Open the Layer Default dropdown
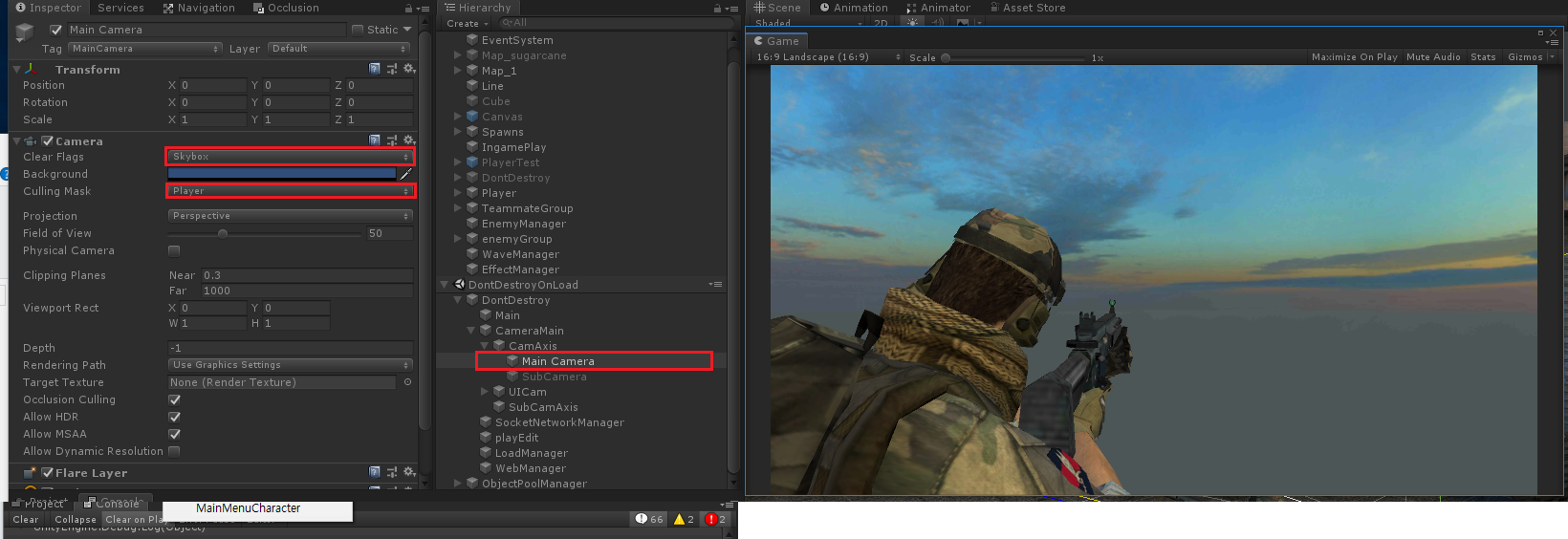1568x539 pixels. (x=338, y=49)
